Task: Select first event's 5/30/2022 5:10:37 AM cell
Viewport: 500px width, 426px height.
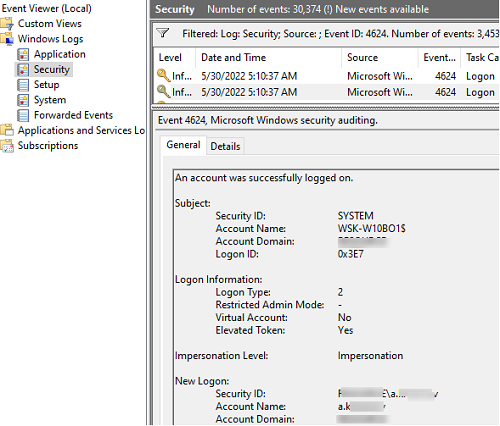Action: pyautogui.click(x=249, y=76)
